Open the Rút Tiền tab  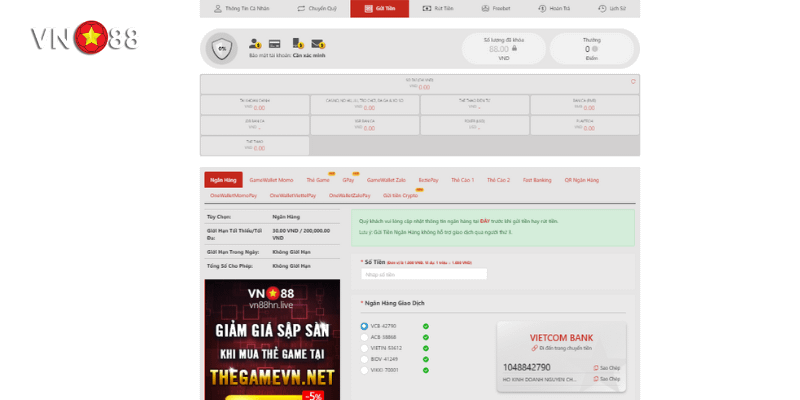440,8
